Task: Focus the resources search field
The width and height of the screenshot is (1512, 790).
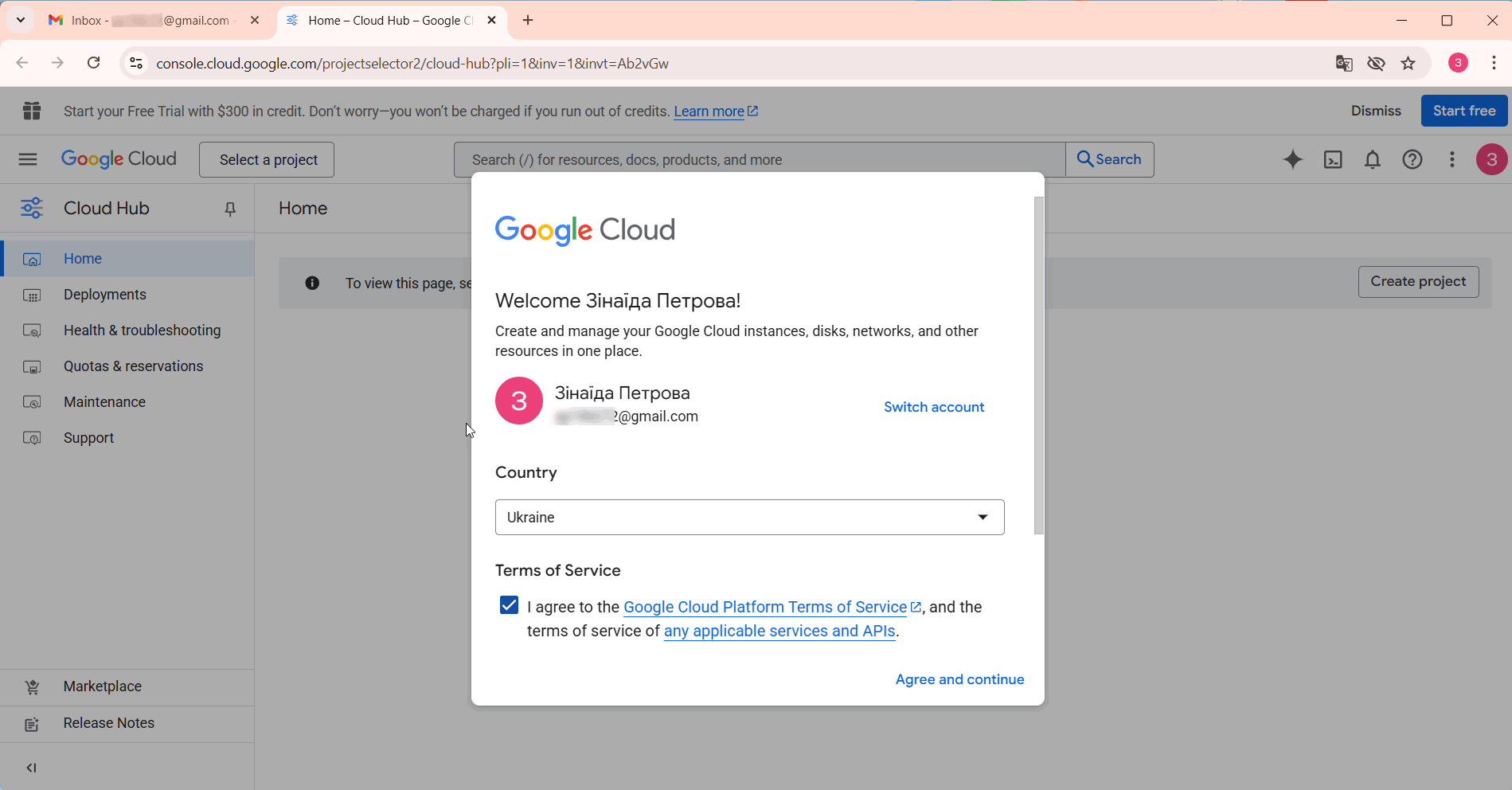Action: tap(760, 159)
